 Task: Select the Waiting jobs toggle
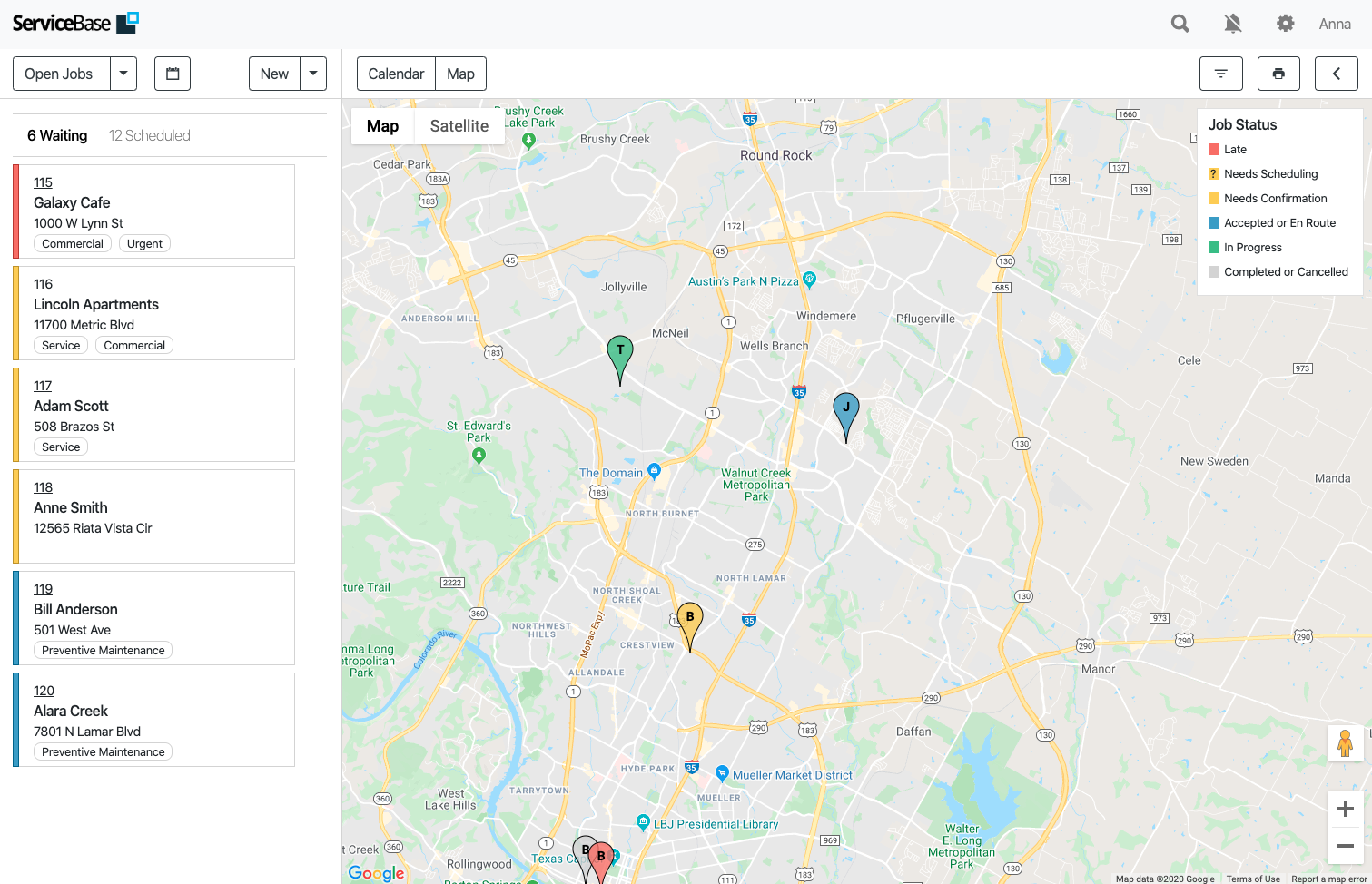[x=56, y=134]
